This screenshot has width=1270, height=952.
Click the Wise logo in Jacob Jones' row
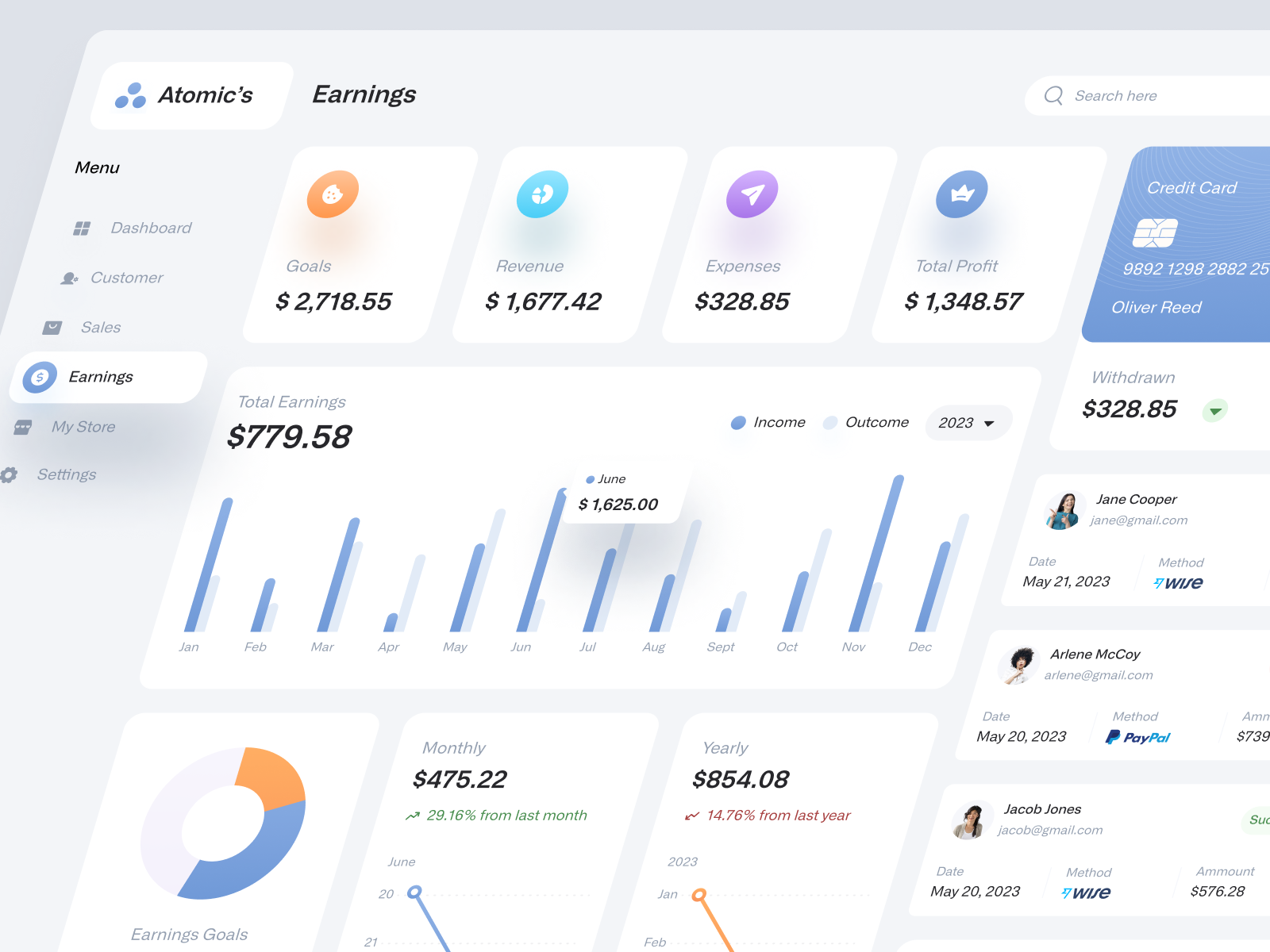pyautogui.click(x=1086, y=892)
